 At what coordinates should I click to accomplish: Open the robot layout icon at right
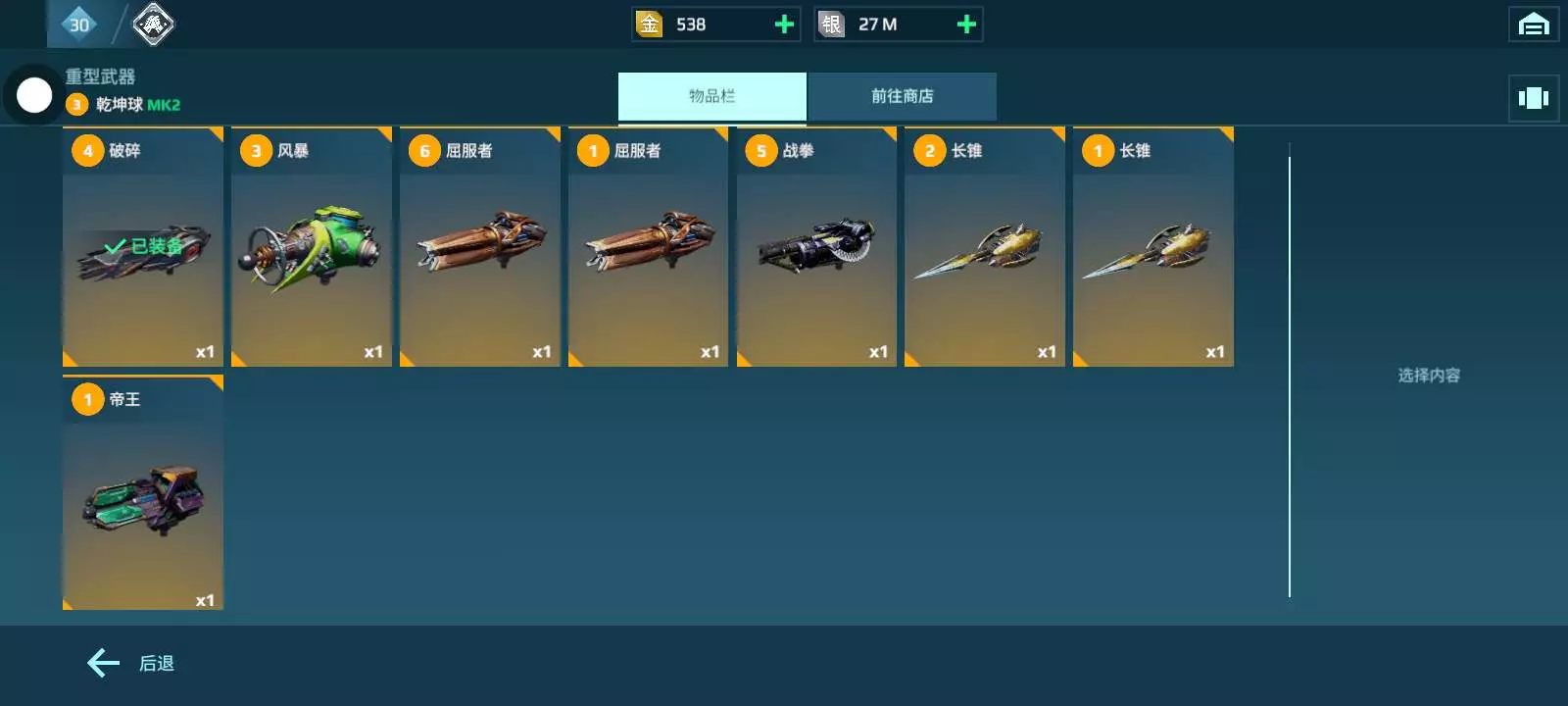point(1534,98)
